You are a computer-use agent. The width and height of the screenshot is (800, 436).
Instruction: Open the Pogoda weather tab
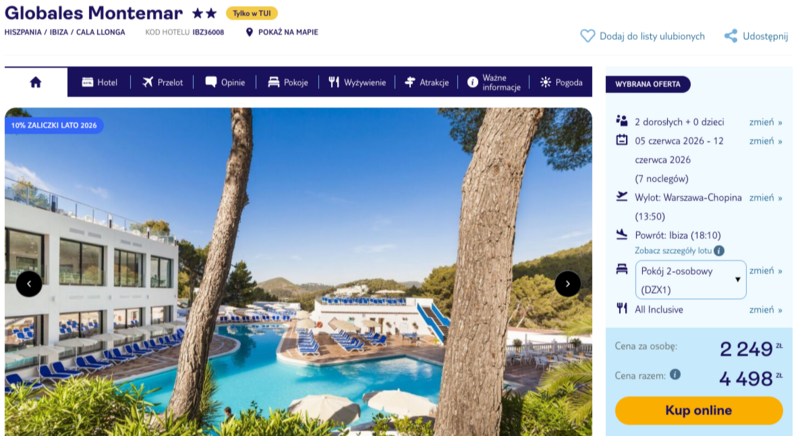click(561, 82)
